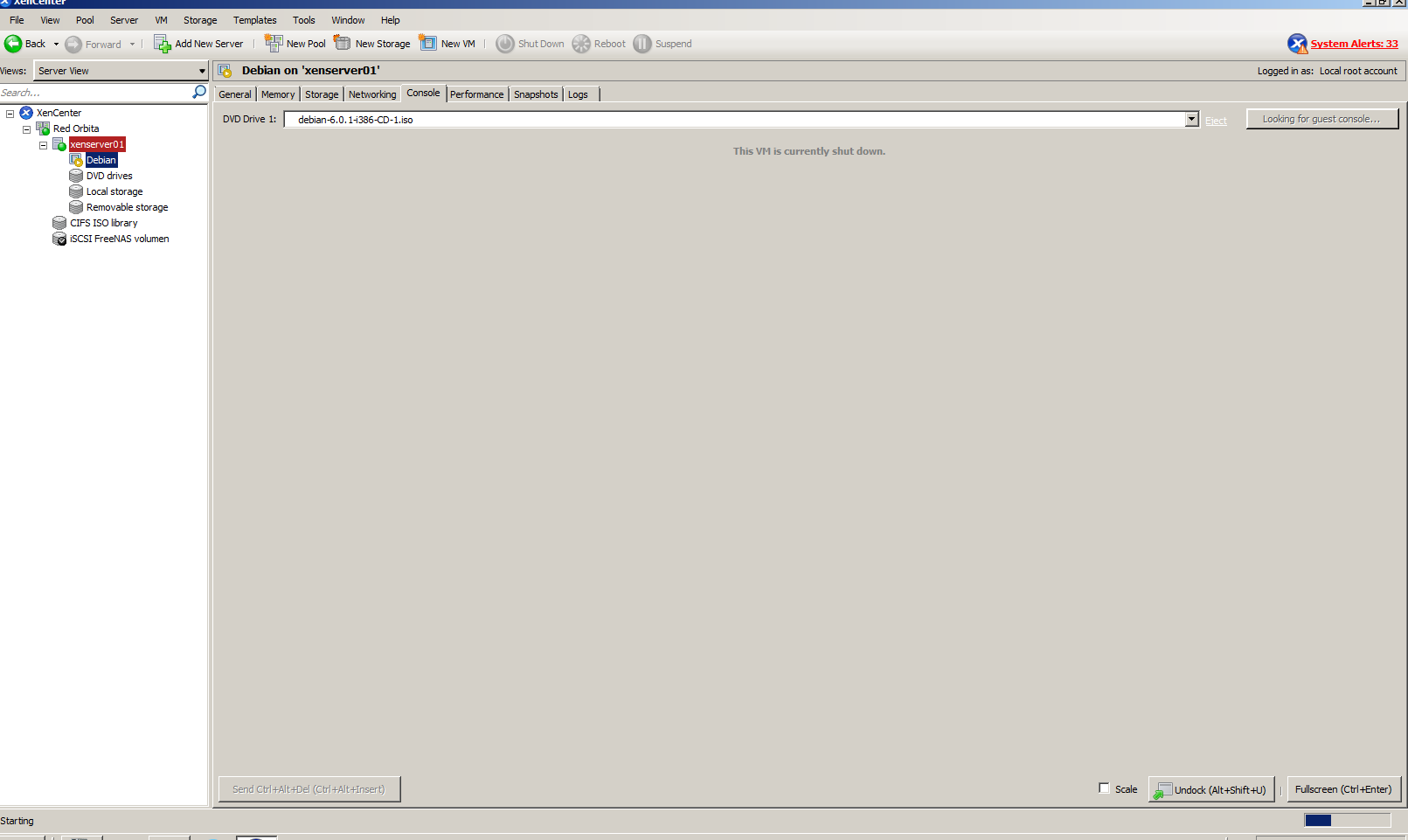Click into the Search input field
The width and height of the screenshot is (1408, 840).
94,93
